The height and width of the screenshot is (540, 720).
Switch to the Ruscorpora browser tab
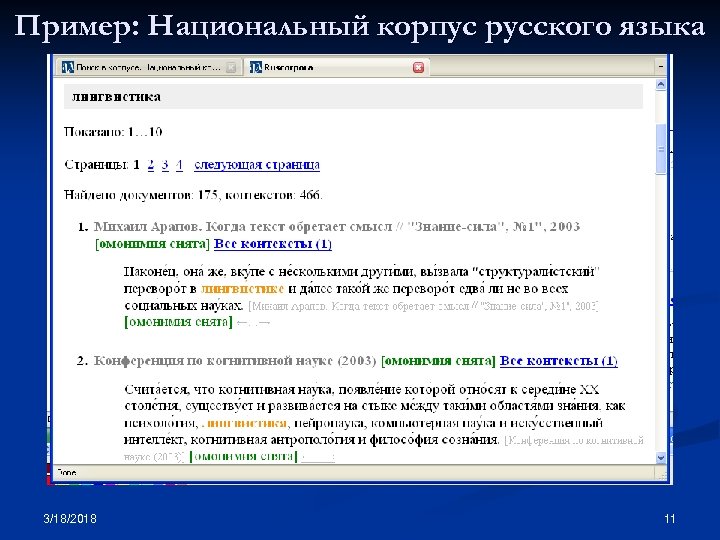(337, 68)
